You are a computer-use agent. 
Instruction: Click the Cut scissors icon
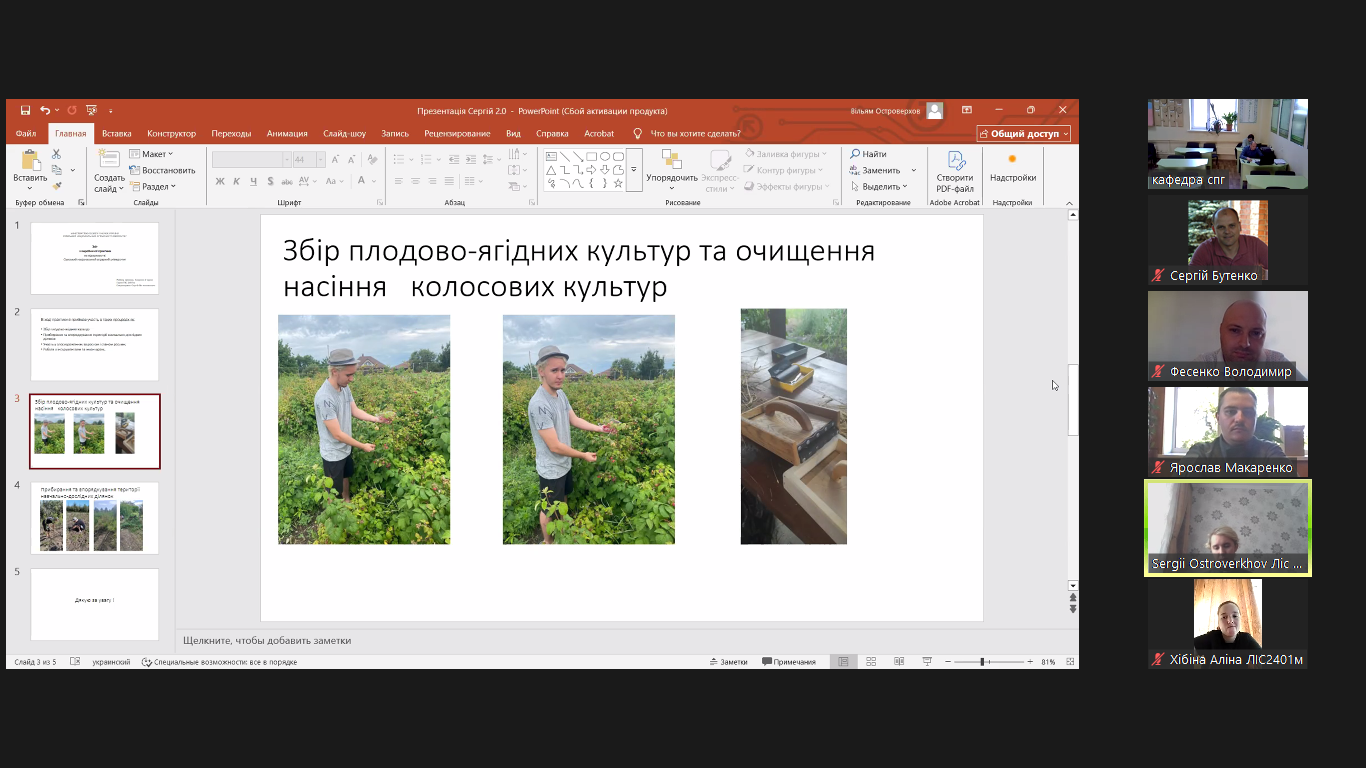coord(56,154)
